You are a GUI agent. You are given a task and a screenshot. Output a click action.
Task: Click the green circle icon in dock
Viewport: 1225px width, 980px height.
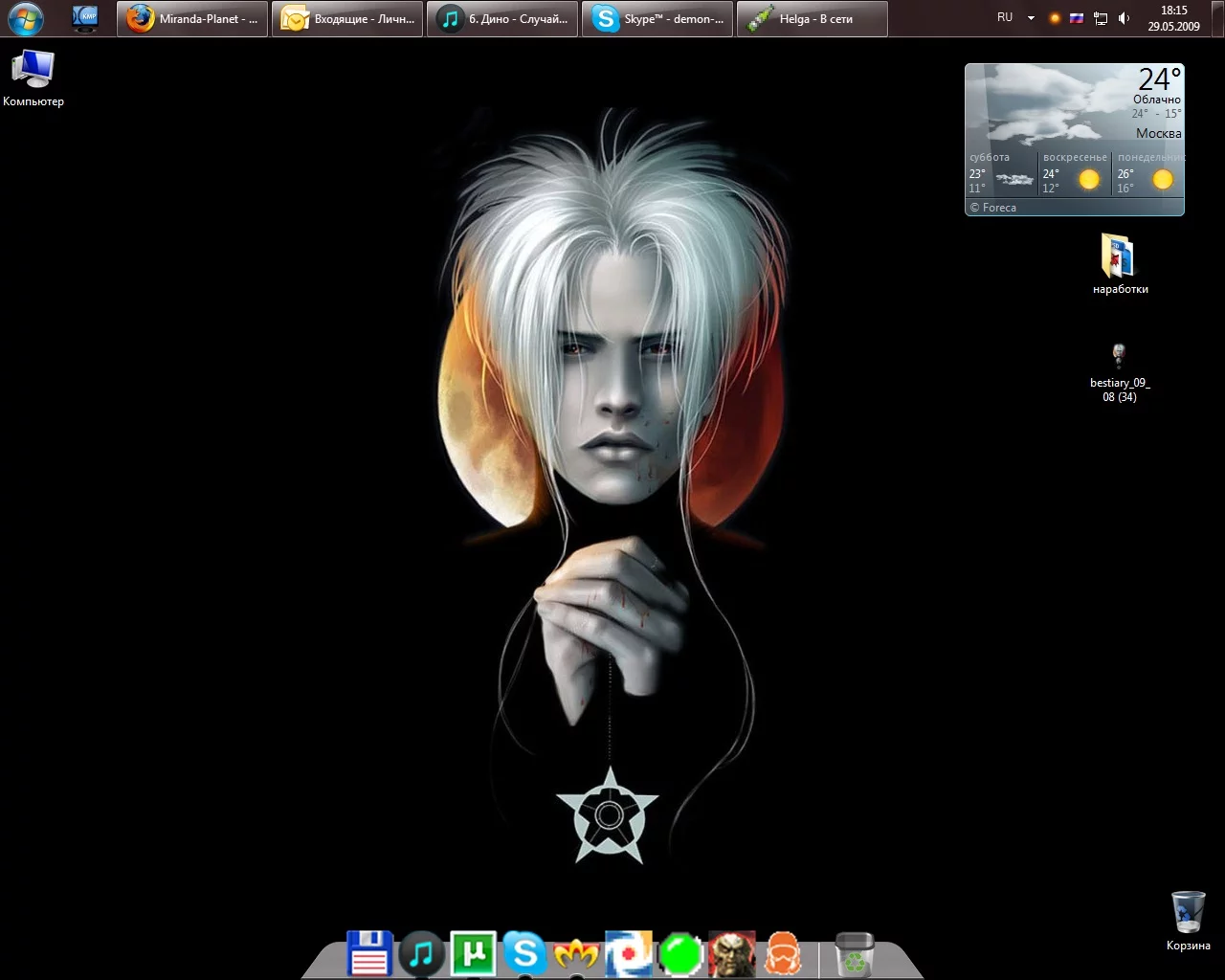[x=680, y=954]
